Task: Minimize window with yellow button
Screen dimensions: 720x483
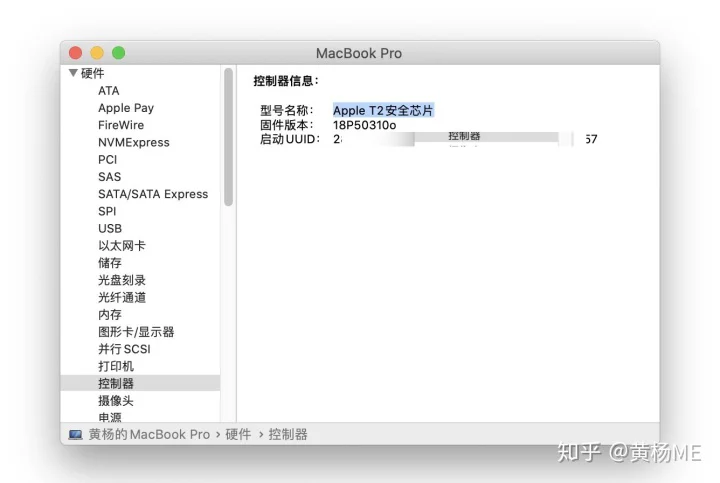Action: [x=97, y=53]
